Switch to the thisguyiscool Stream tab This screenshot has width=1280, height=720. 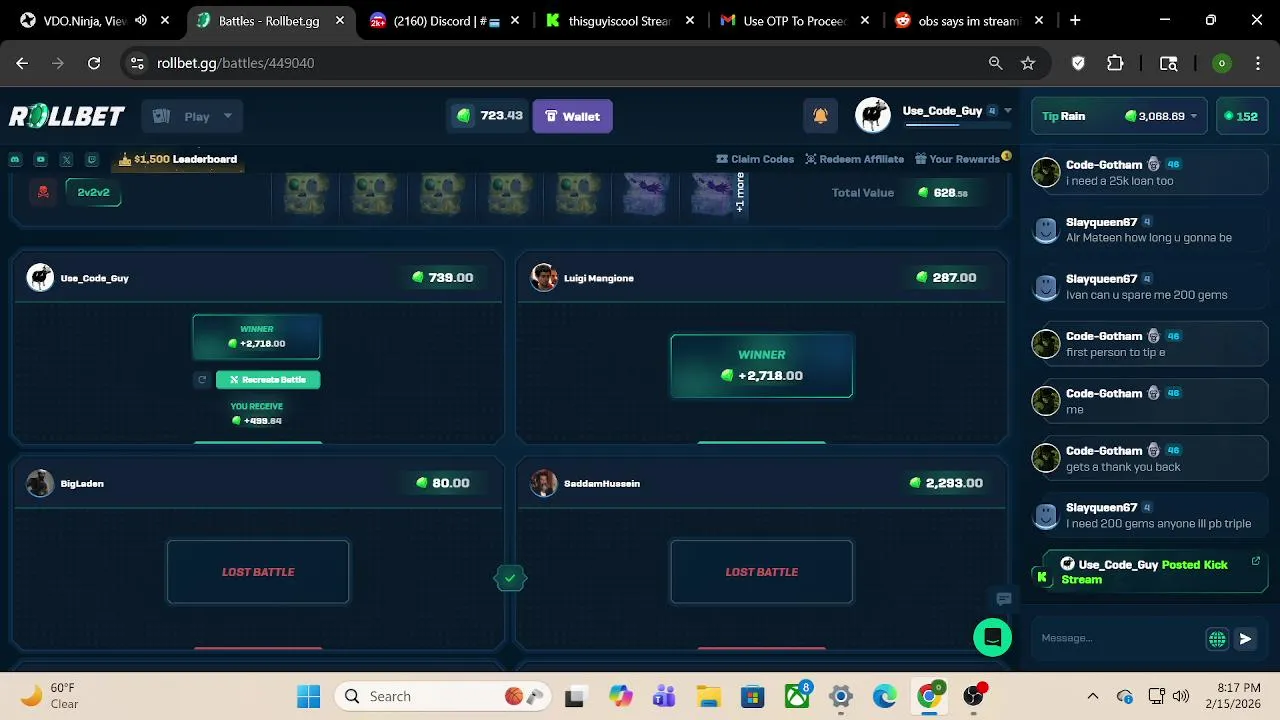click(620, 20)
